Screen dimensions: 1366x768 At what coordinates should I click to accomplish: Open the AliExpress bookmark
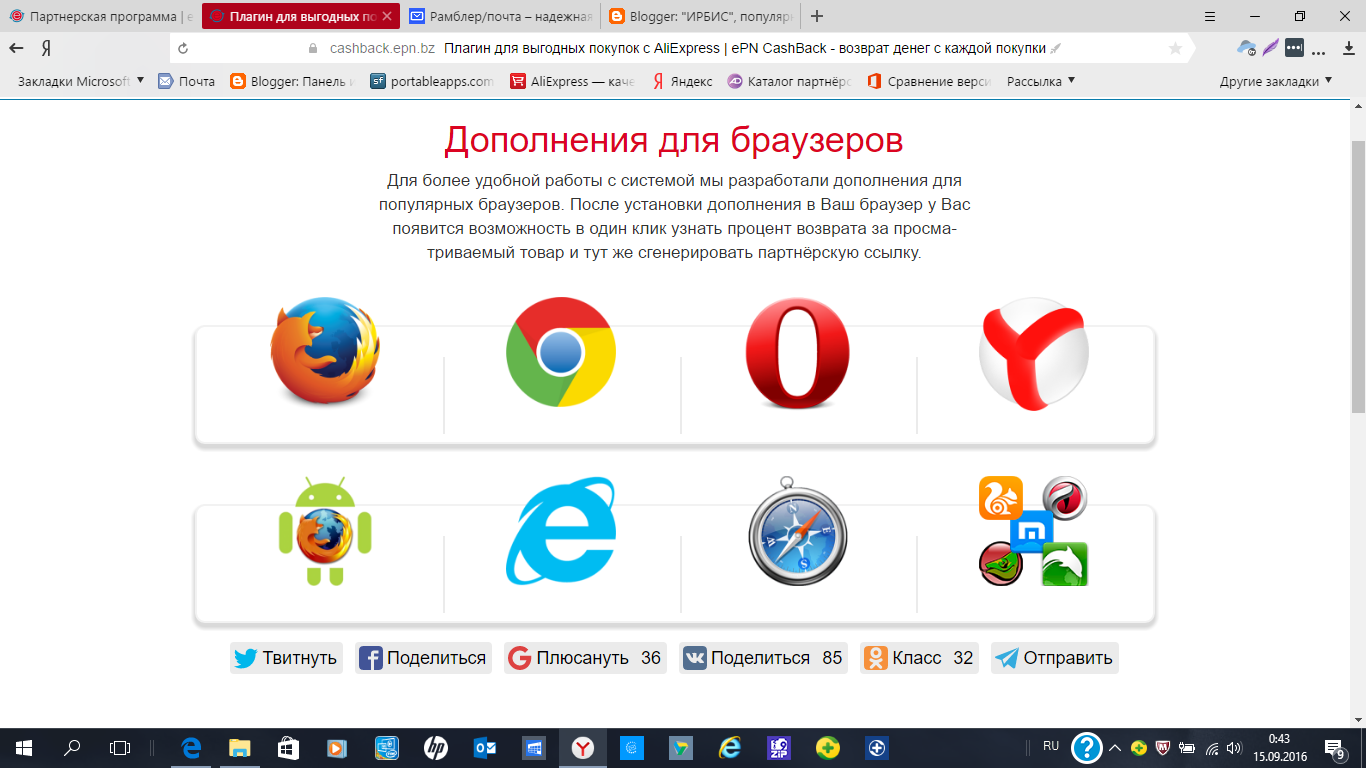coord(573,82)
